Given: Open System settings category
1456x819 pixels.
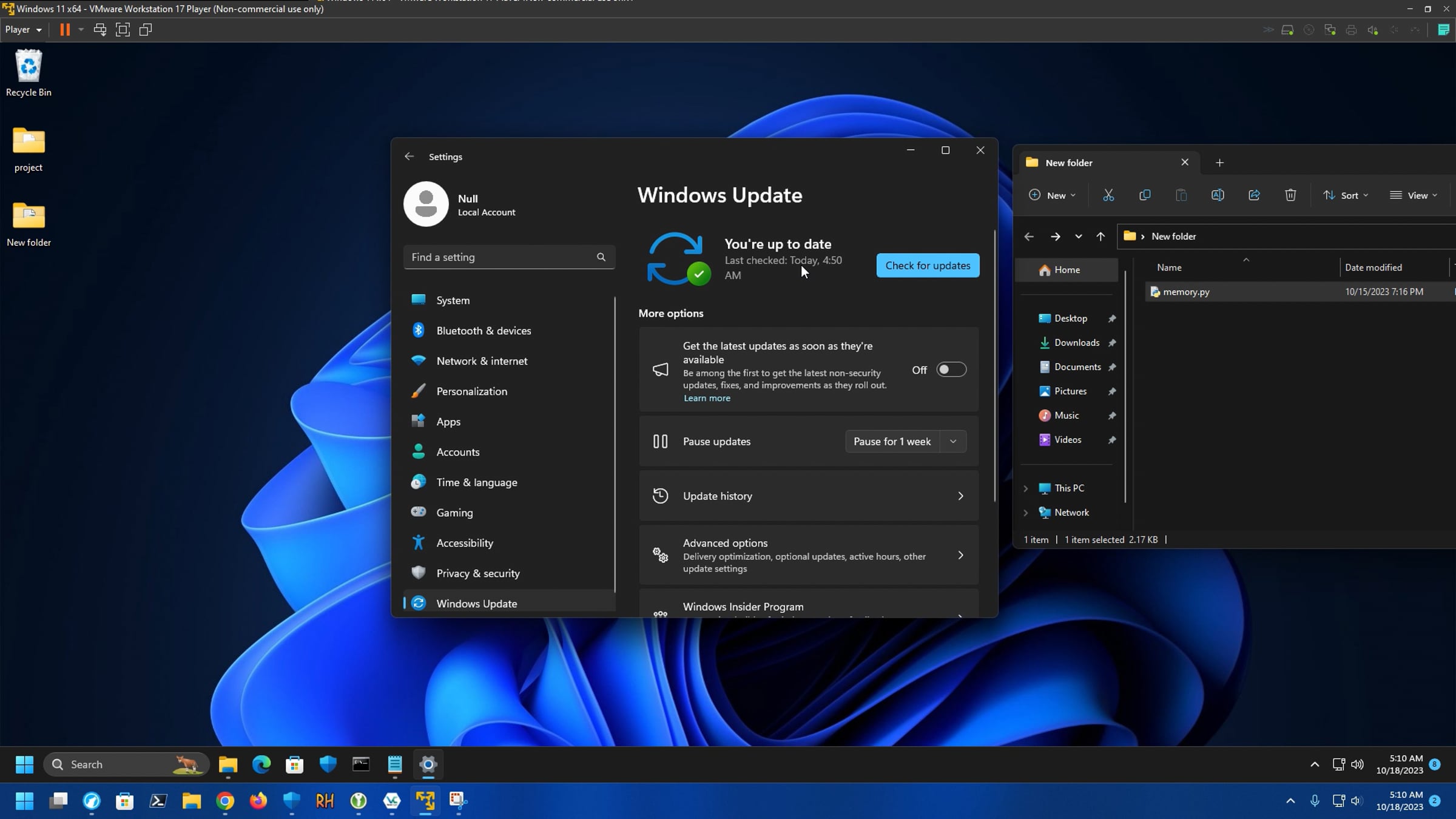Looking at the screenshot, I should [509, 300].
